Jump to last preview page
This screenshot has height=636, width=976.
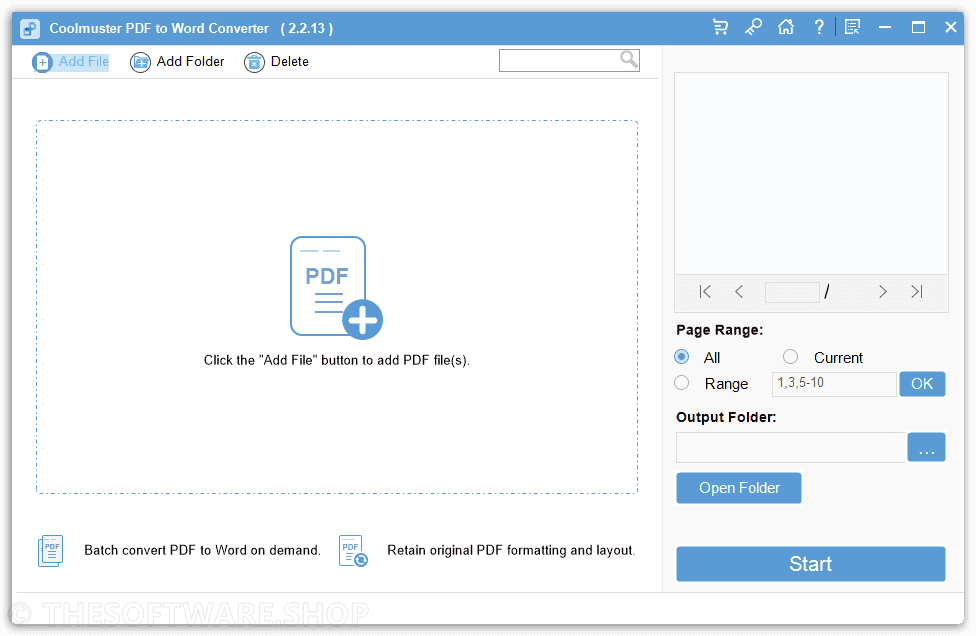(x=916, y=291)
